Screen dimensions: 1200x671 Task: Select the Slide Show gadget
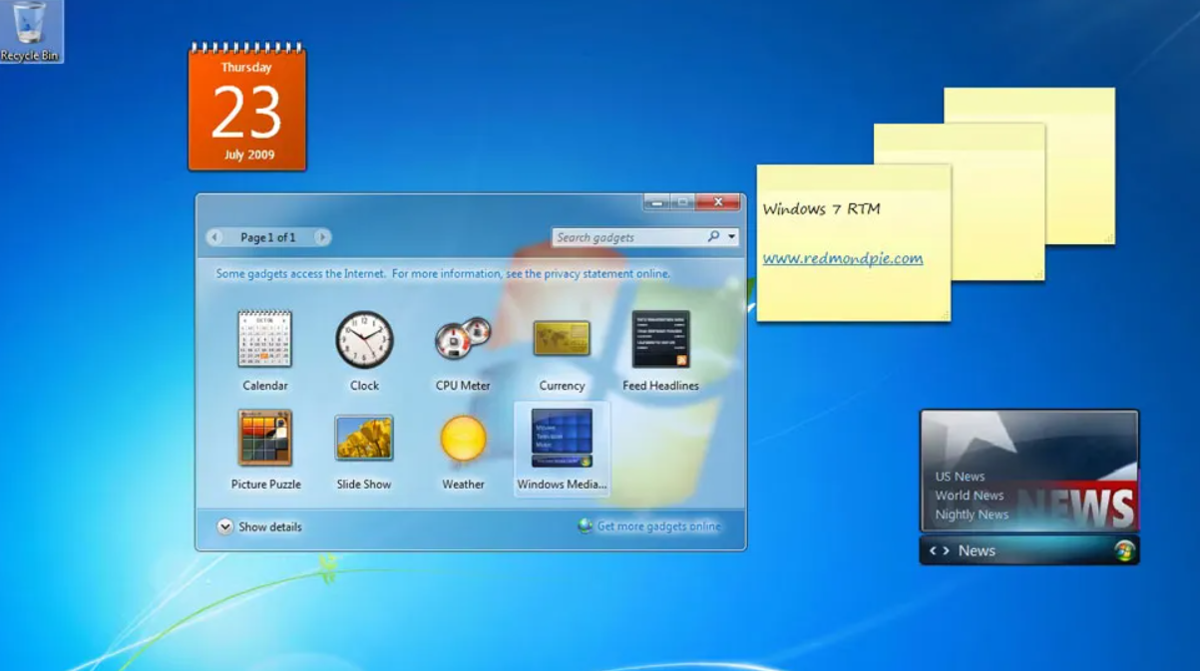pos(364,438)
